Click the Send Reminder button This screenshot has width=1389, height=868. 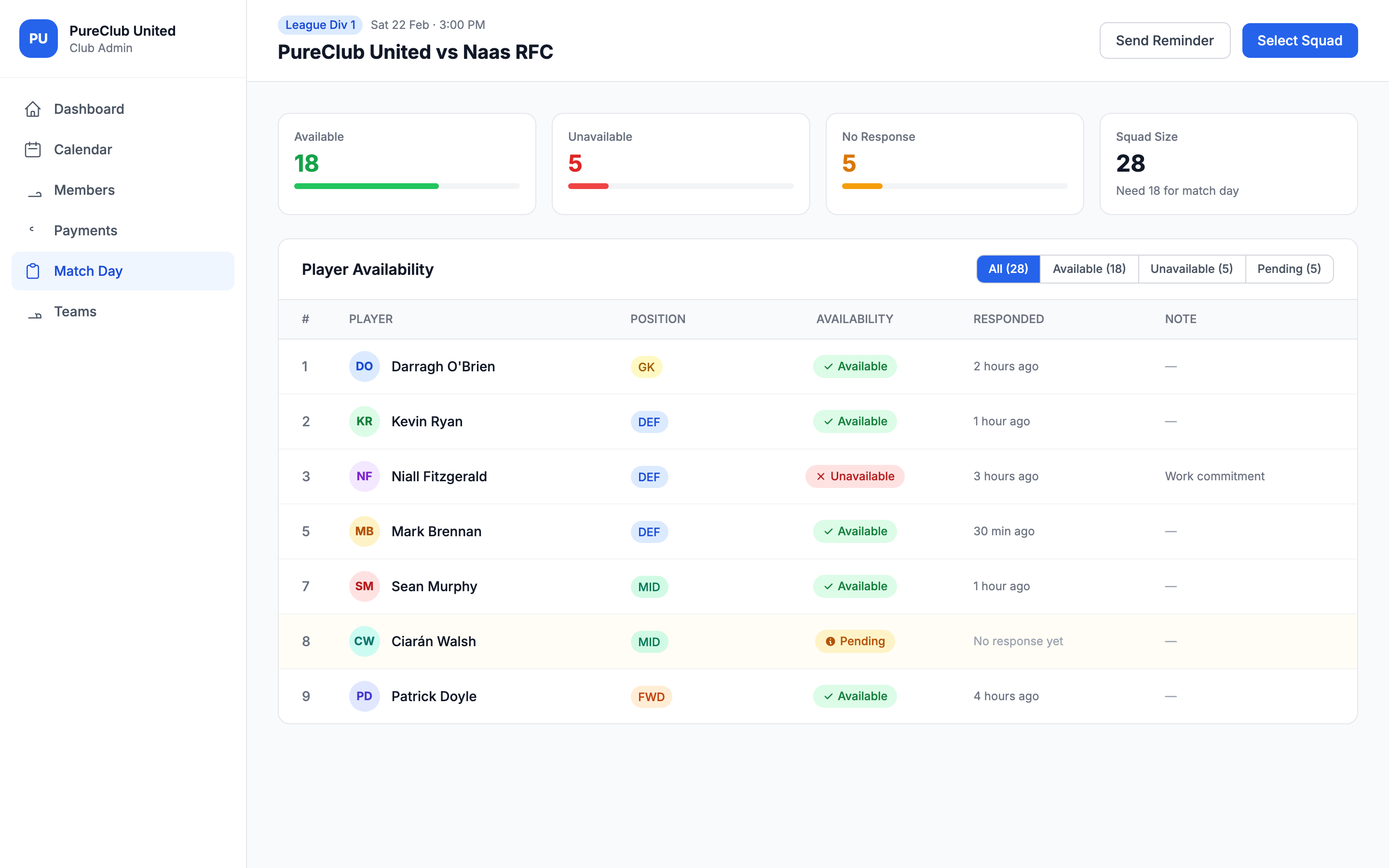tap(1165, 41)
